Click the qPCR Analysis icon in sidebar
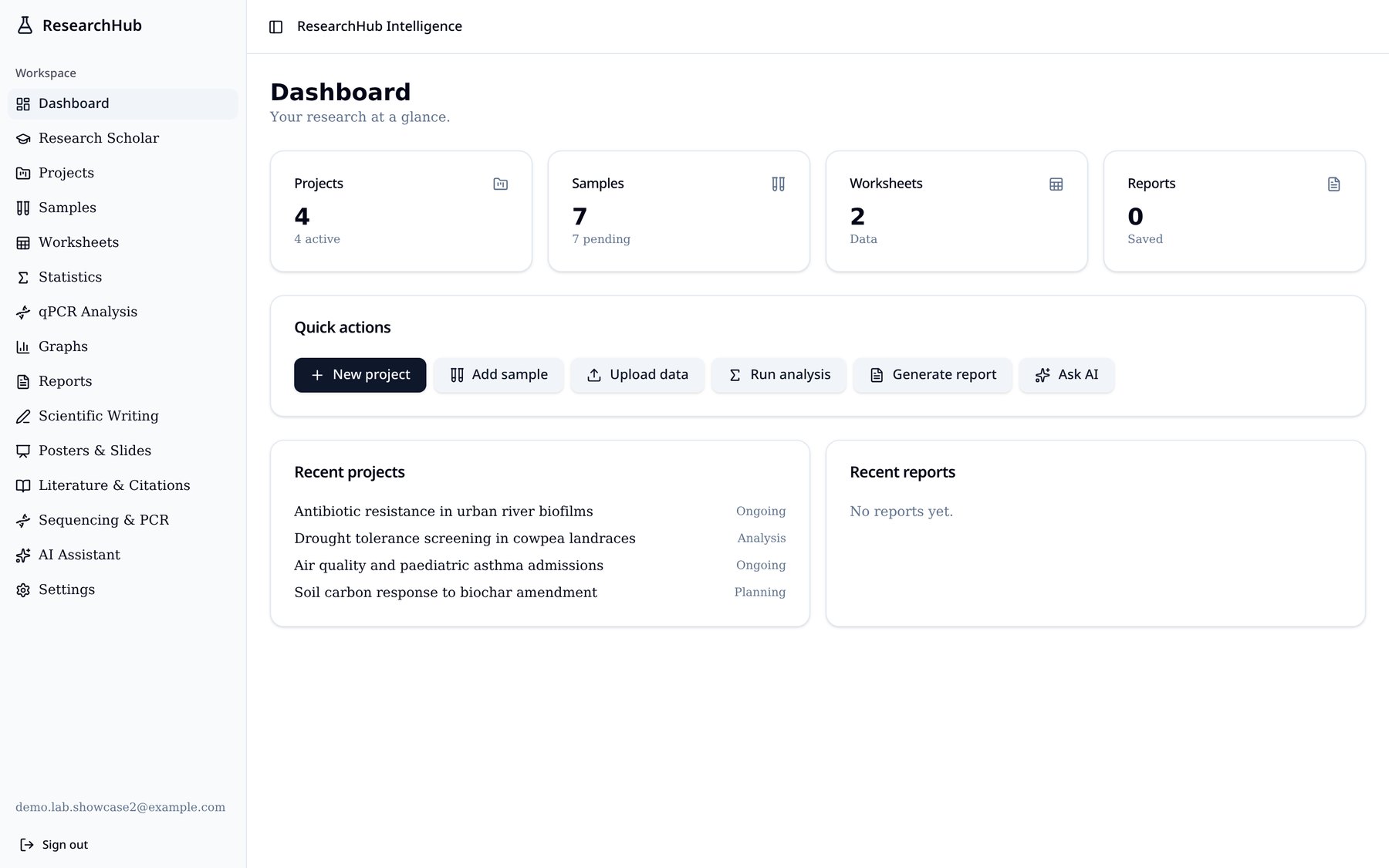The width and height of the screenshot is (1389, 868). 23,312
